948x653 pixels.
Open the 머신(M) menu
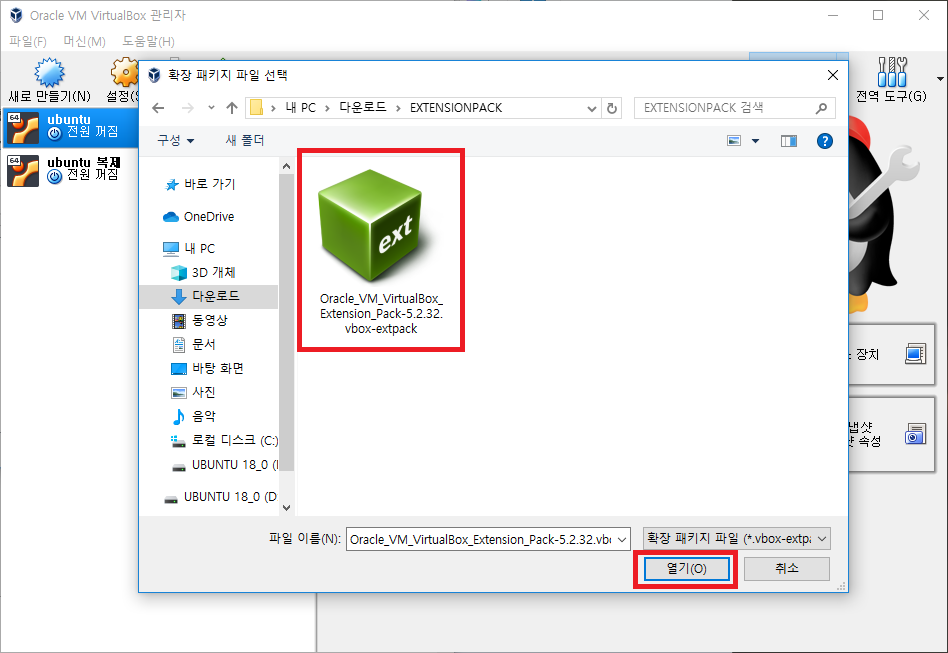pos(85,41)
